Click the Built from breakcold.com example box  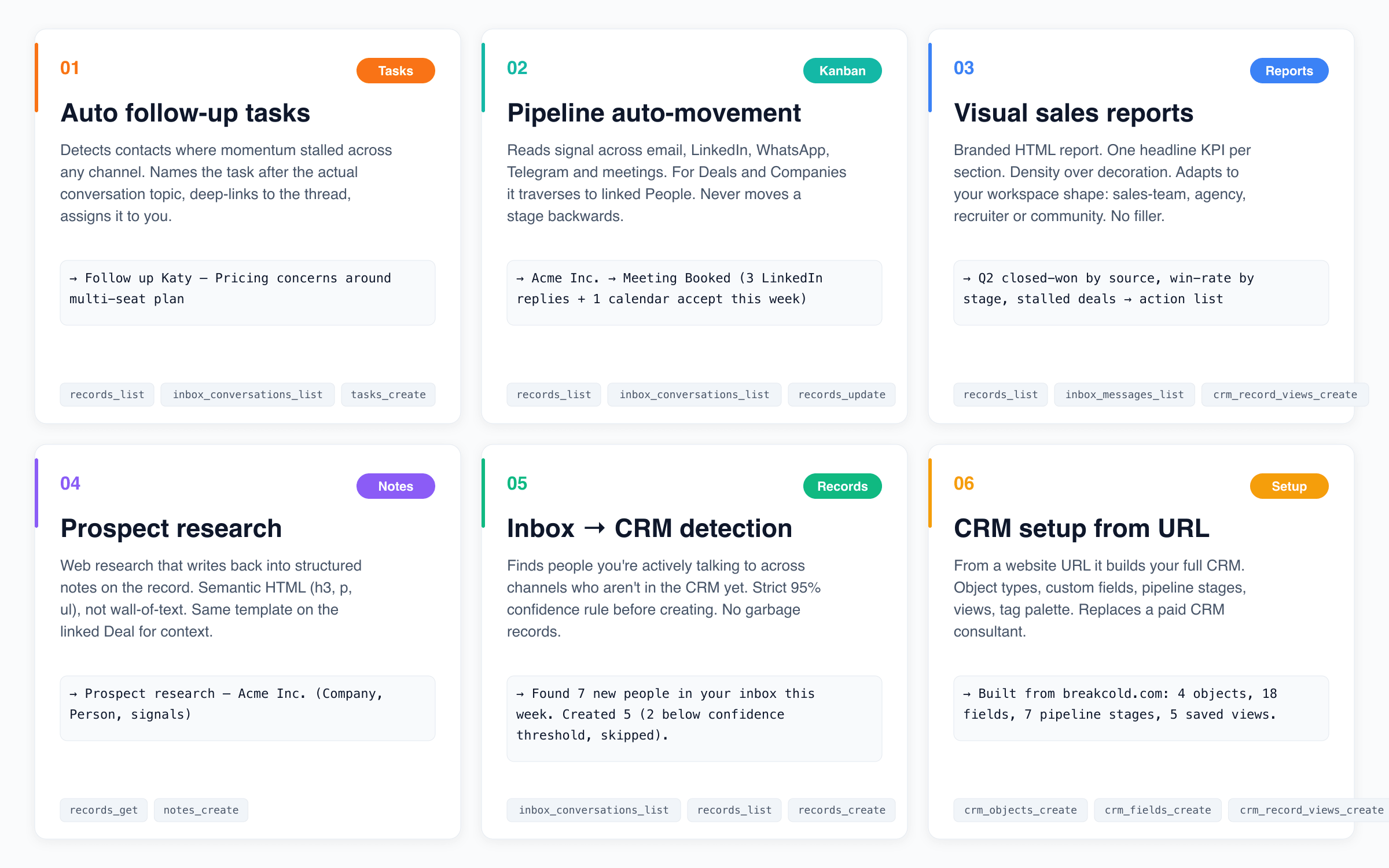tap(1141, 708)
